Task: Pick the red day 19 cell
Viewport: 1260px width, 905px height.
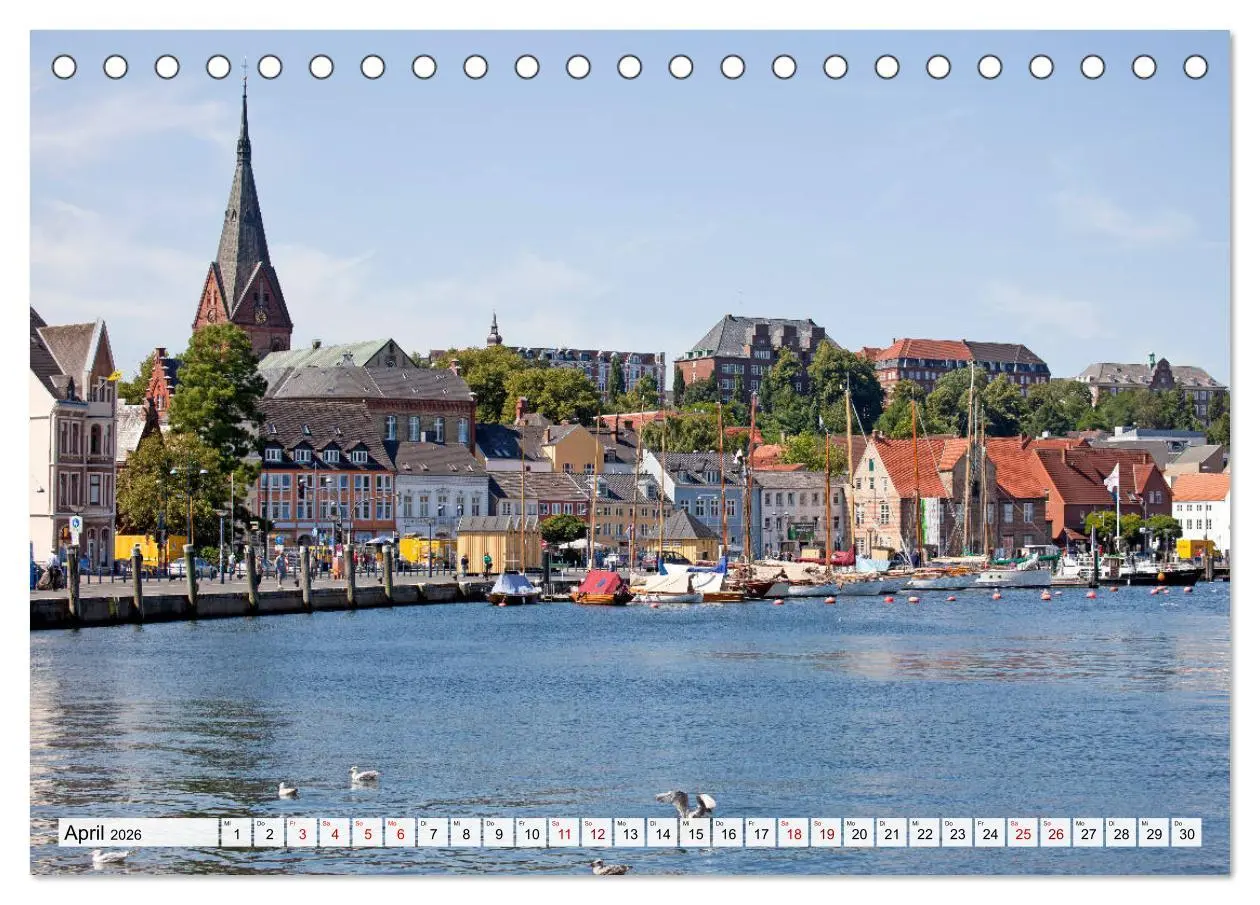Action: pyautogui.click(x=826, y=833)
